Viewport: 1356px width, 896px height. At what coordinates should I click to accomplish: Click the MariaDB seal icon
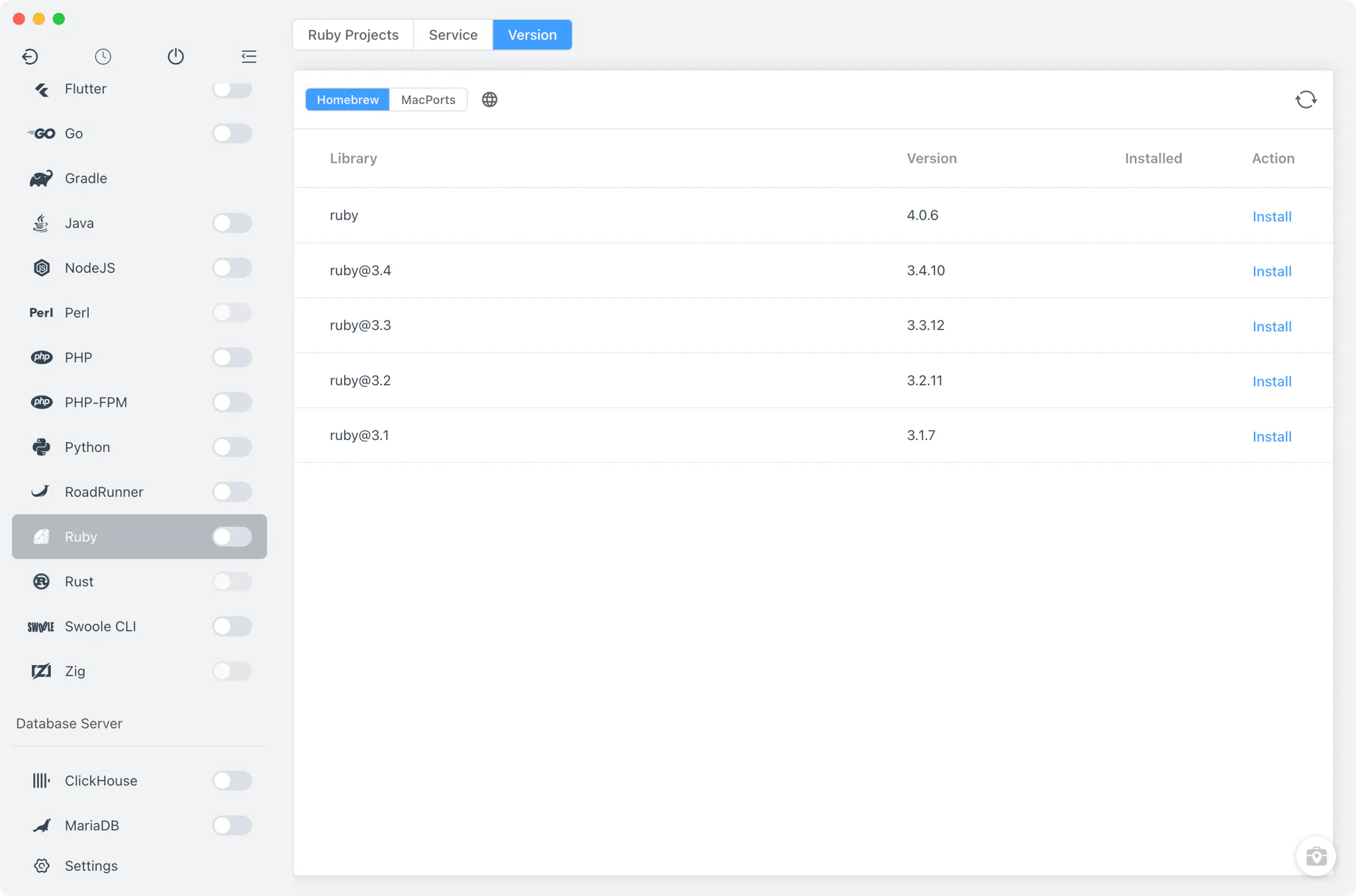[x=42, y=825]
